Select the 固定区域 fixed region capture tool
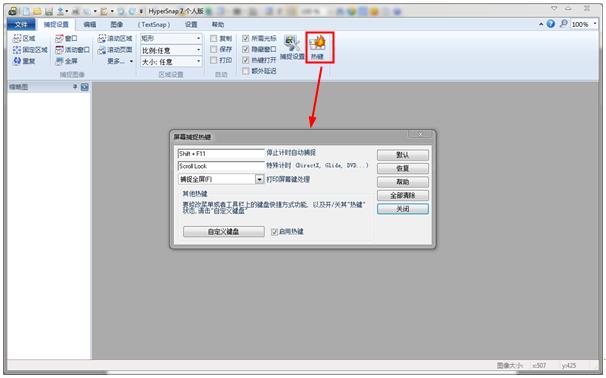The image size is (606, 378). click(30, 50)
